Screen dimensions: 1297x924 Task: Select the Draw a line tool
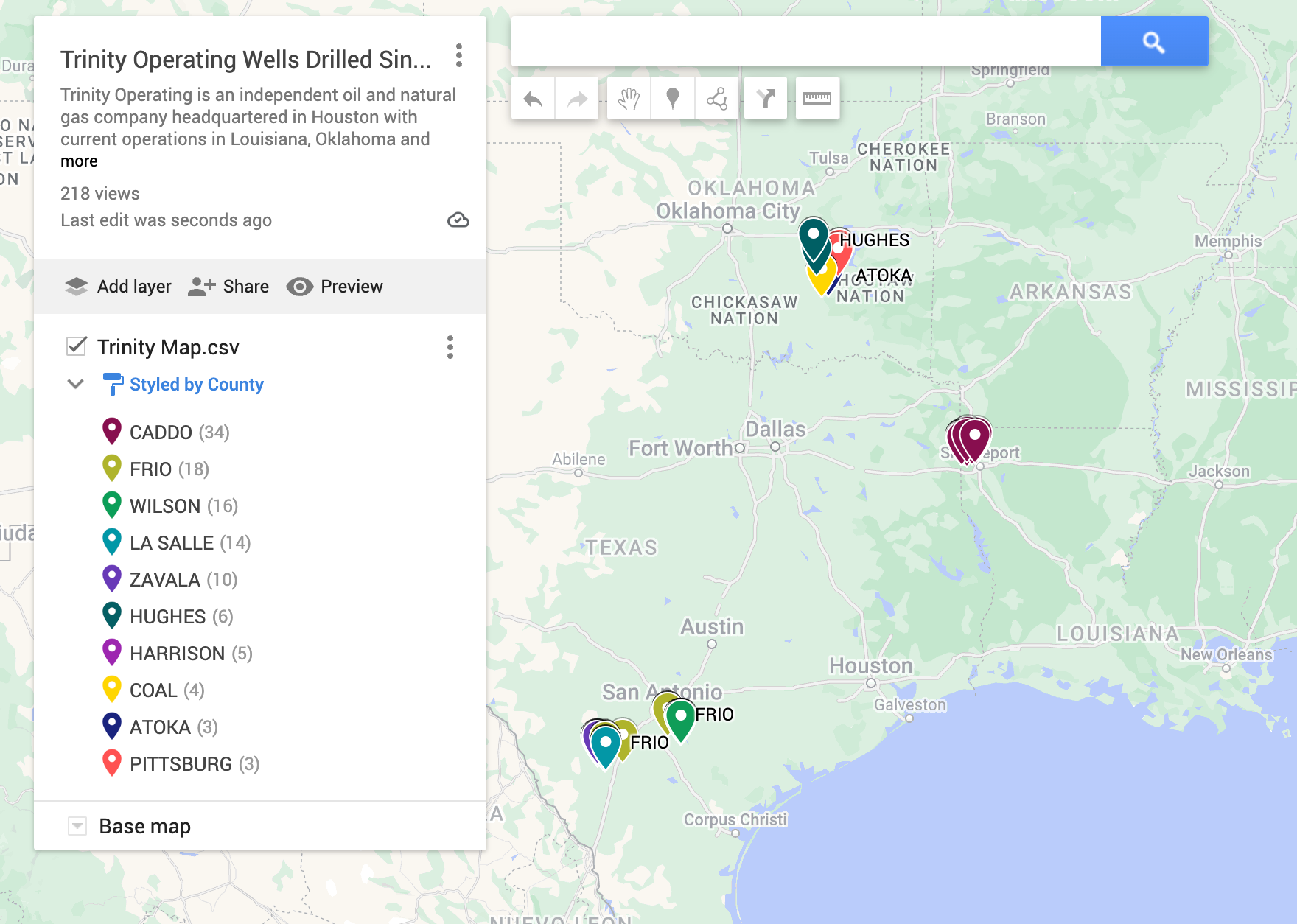coord(717,98)
